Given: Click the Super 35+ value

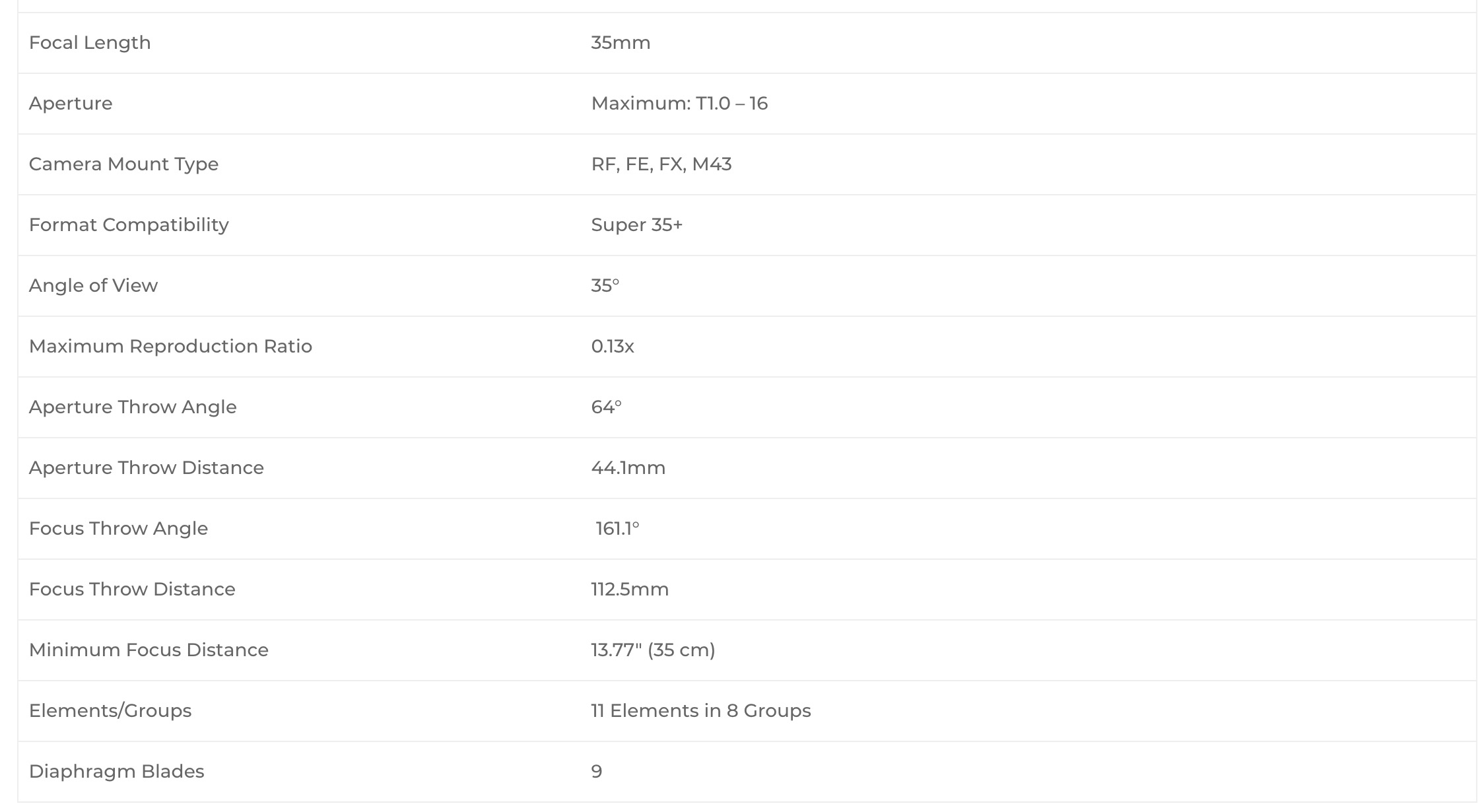Looking at the screenshot, I should click(636, 225).
